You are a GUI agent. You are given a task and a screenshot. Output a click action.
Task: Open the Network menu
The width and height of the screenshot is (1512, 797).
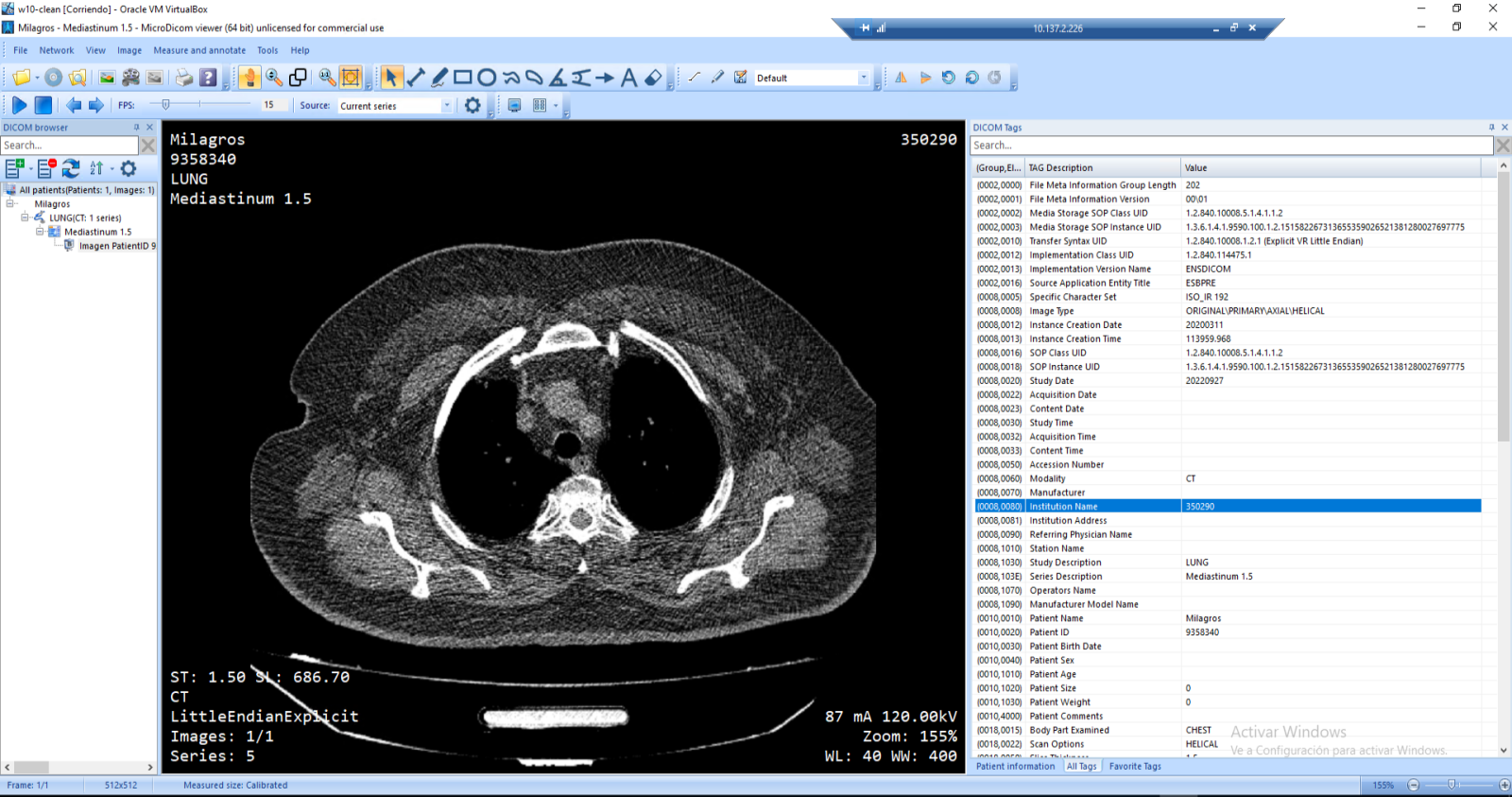point(57,50)
